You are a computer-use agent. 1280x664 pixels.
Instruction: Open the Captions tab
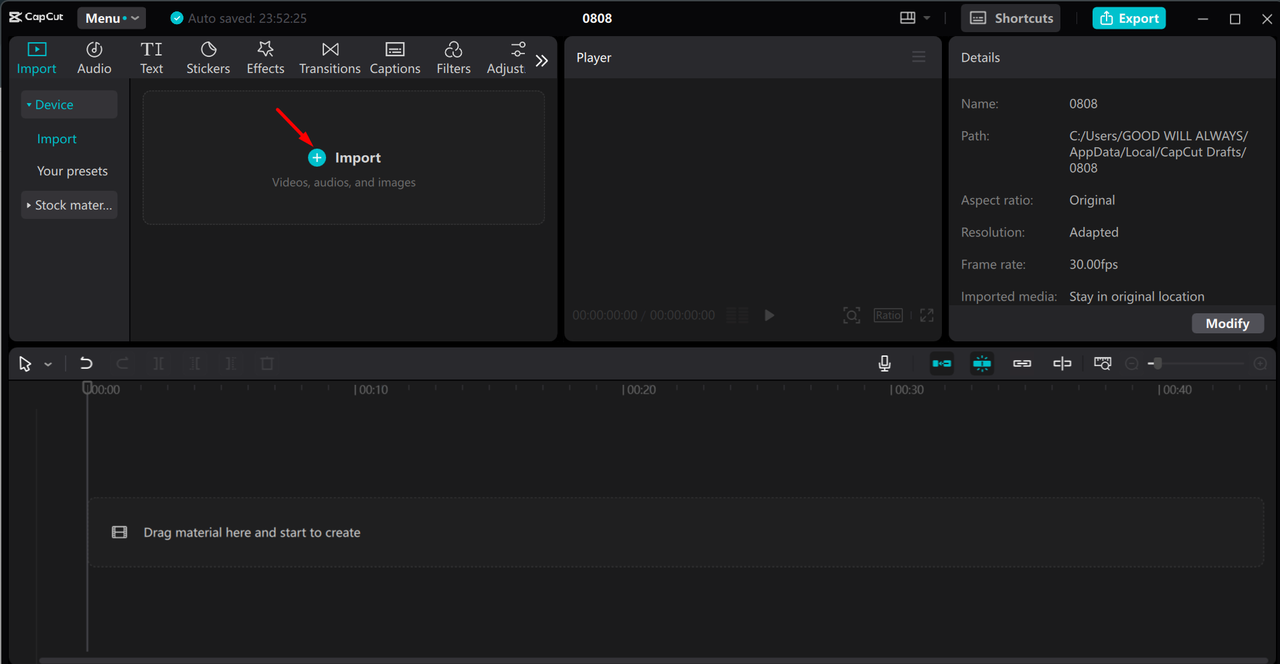[395, 58]
